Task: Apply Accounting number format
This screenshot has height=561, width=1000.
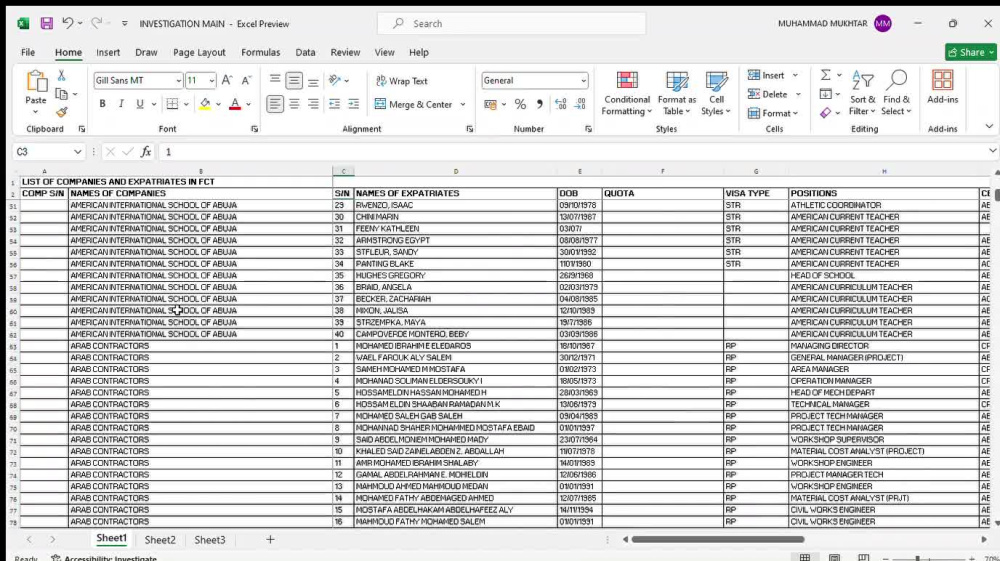Action: [x=490, y=104]
